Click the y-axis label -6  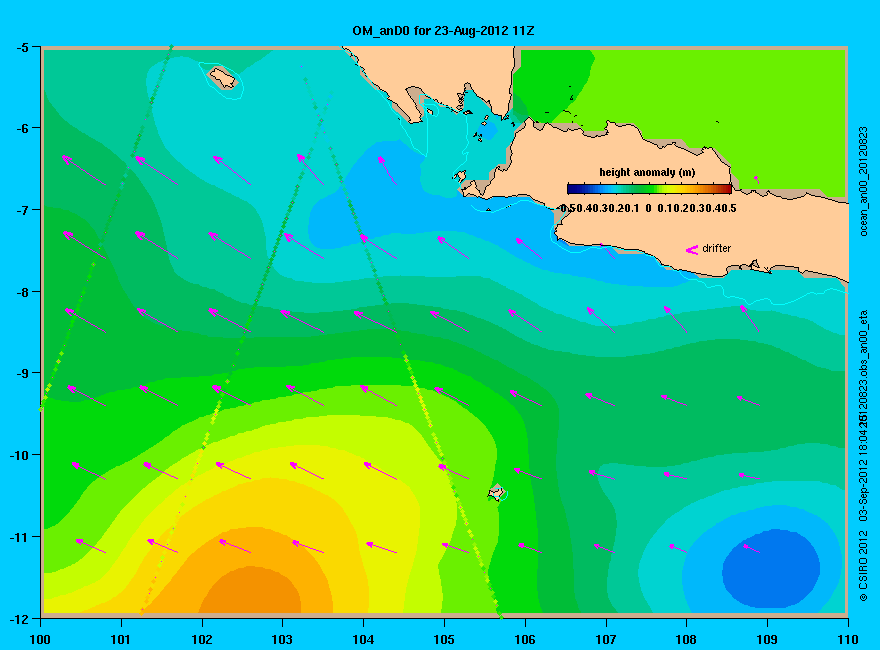[22, 129]
